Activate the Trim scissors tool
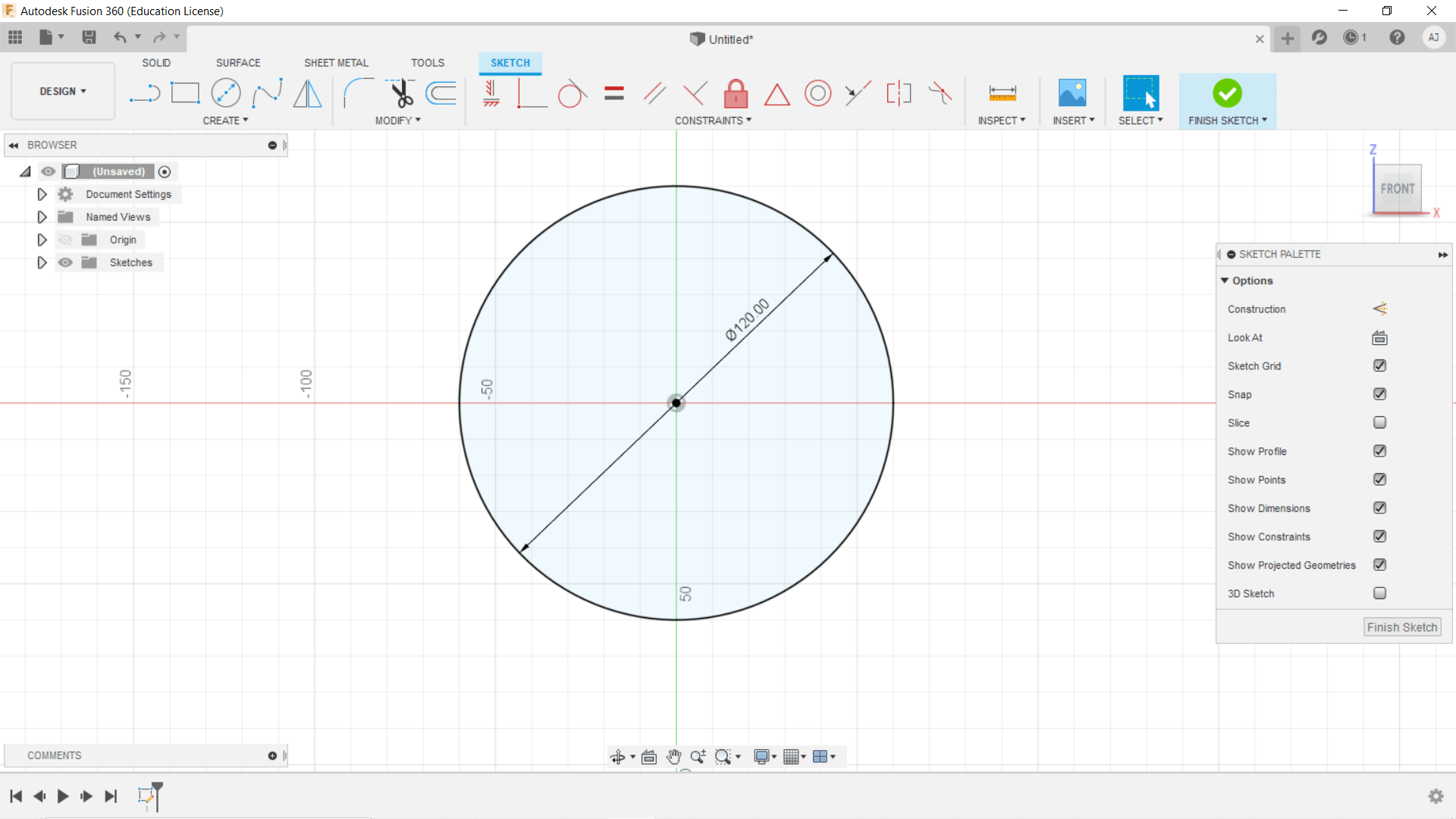The width and height of the screenshot is (1456, 819). 401,93
